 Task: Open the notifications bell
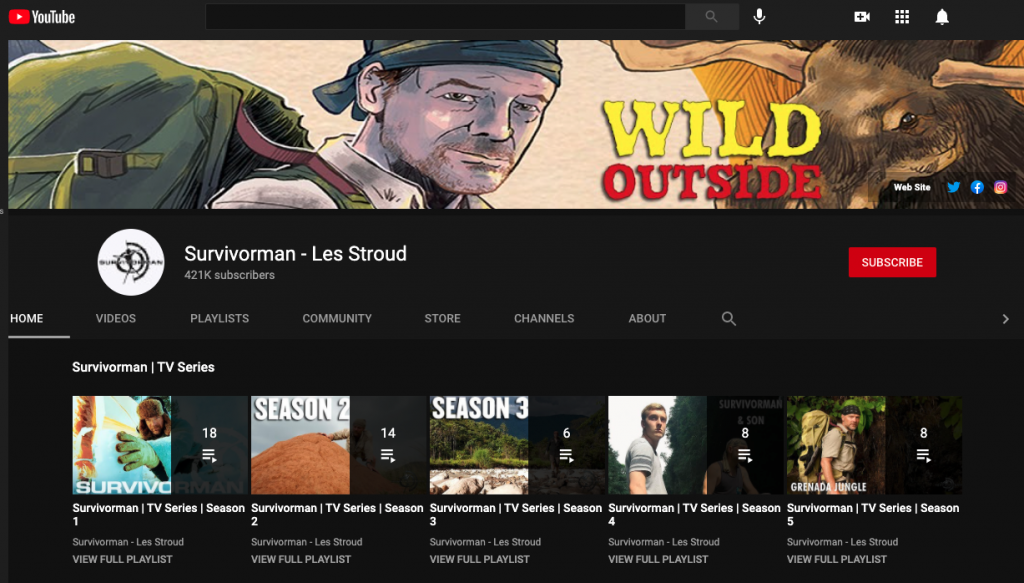[x=942, y=17]
